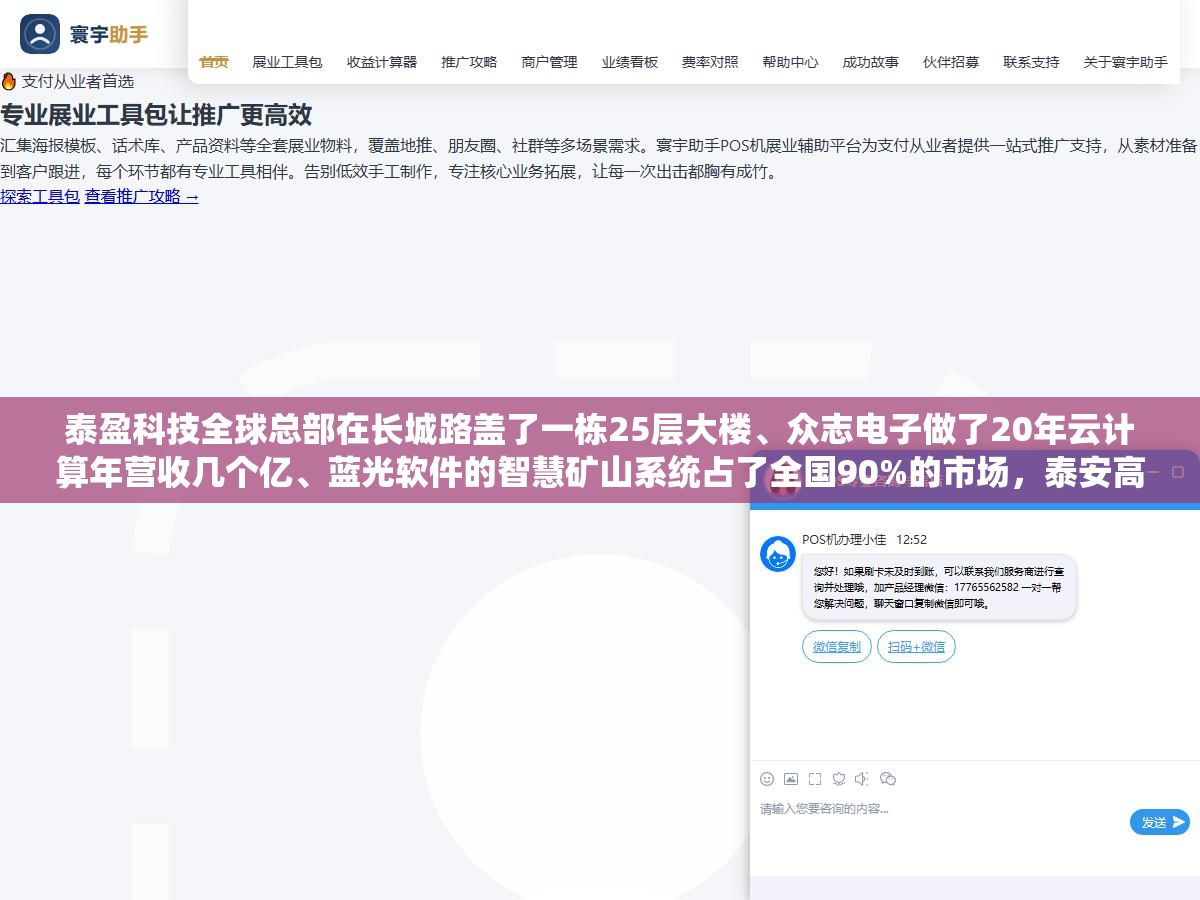Viewport: 1200px width, 900px height.
Task: Open the 收益计算器 nav item
Action: click(x=382, y=62)
